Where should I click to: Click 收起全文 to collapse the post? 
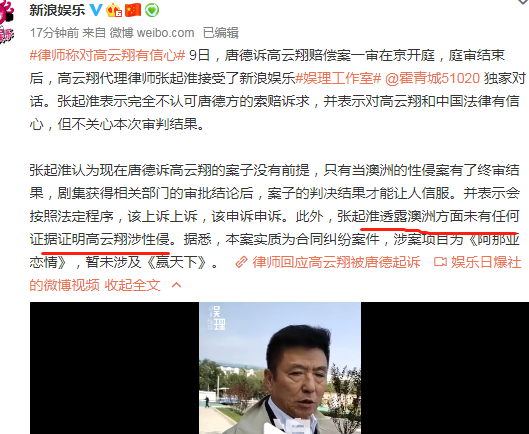pyautogui.click(x=133, y=286)
